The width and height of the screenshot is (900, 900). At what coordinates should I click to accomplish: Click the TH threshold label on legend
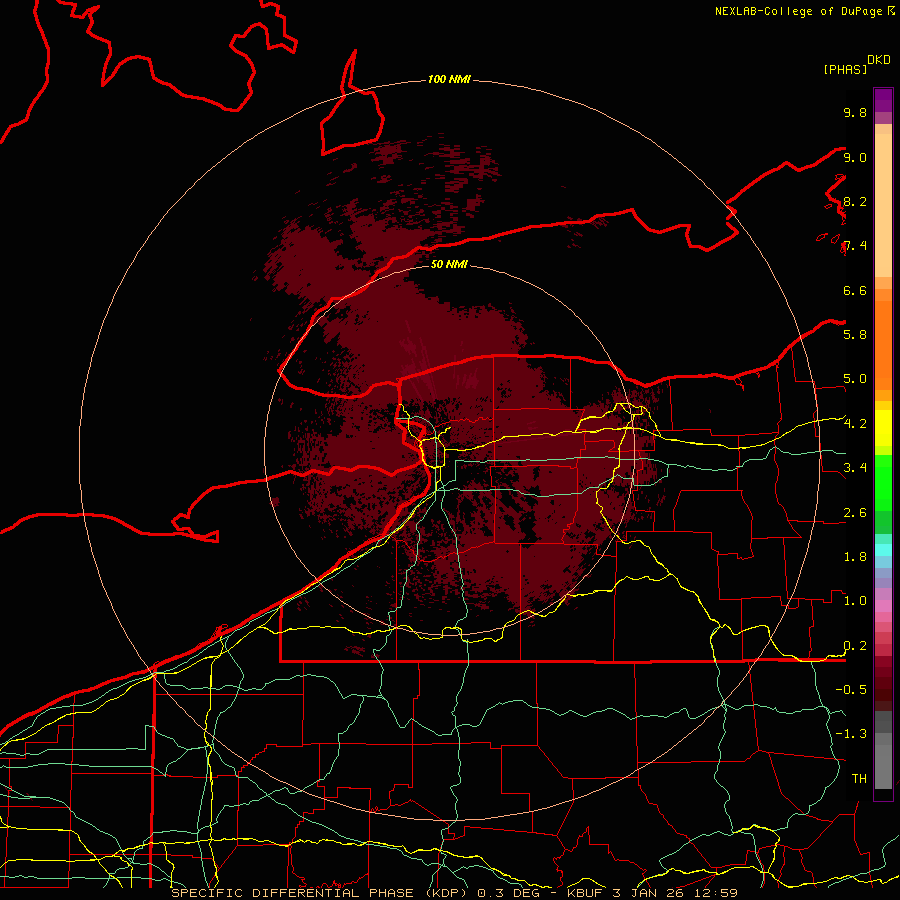(859, 779)
